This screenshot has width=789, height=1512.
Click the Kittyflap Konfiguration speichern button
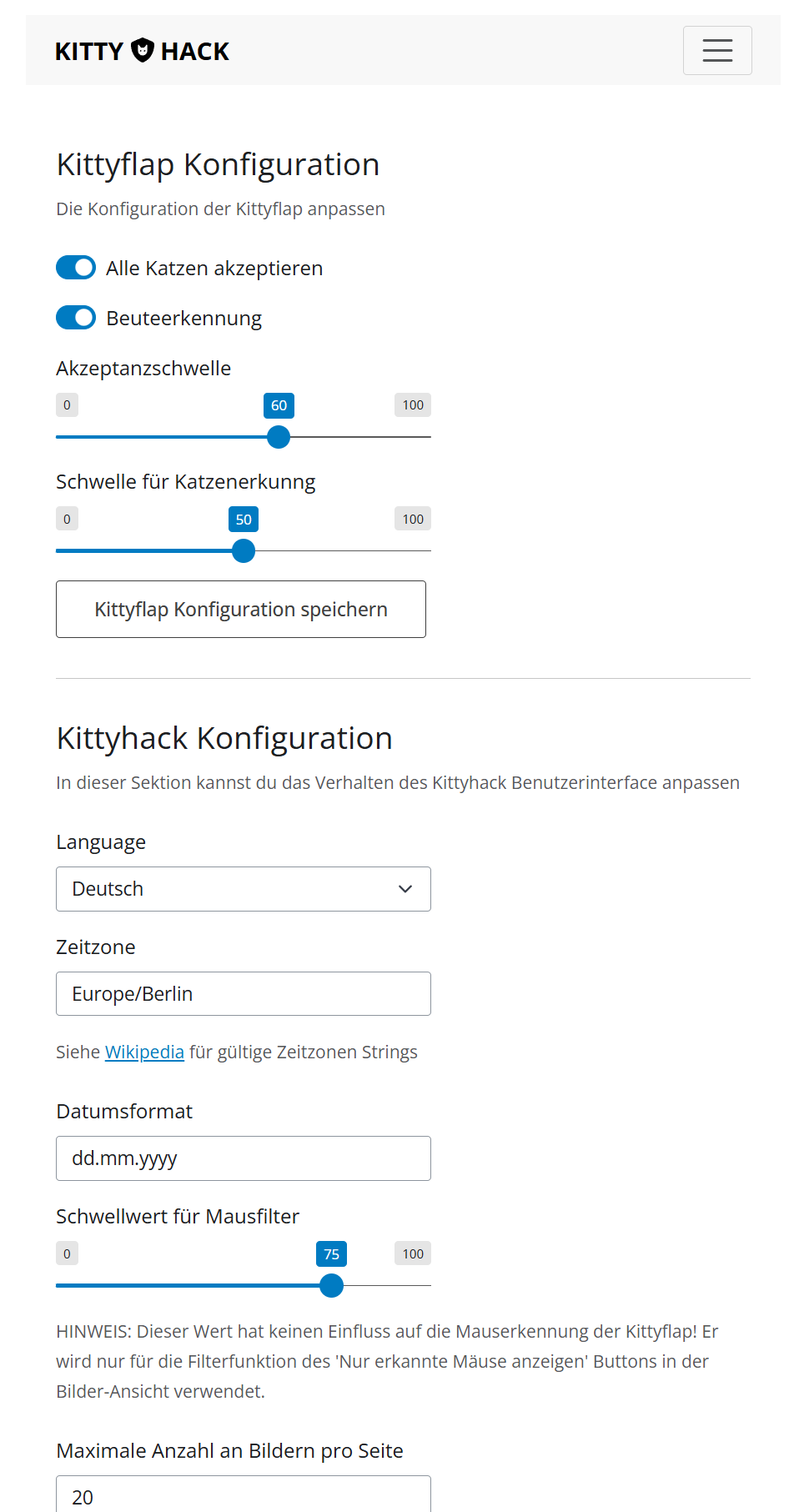click(x=241, y=610)
